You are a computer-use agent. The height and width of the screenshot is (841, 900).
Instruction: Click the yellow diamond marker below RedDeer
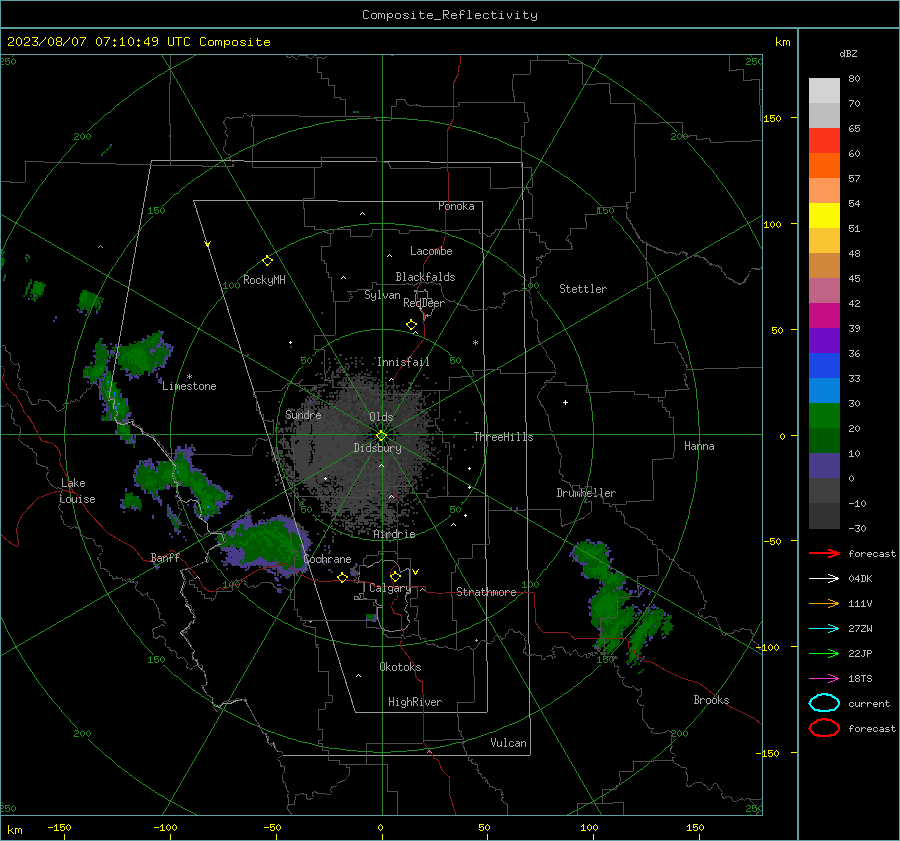(x=412, y=325)
